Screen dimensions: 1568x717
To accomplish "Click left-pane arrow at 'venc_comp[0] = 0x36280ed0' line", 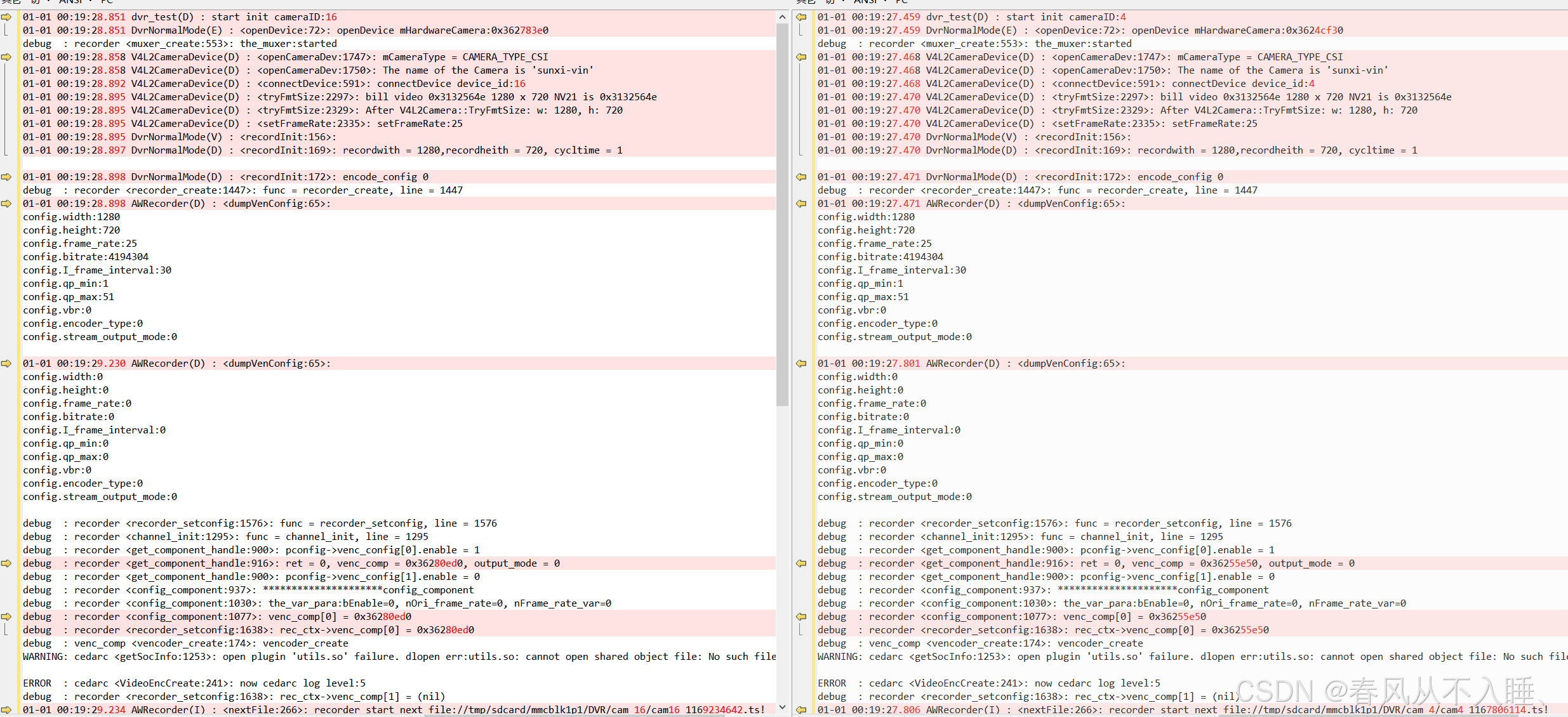I will point(6,617).
